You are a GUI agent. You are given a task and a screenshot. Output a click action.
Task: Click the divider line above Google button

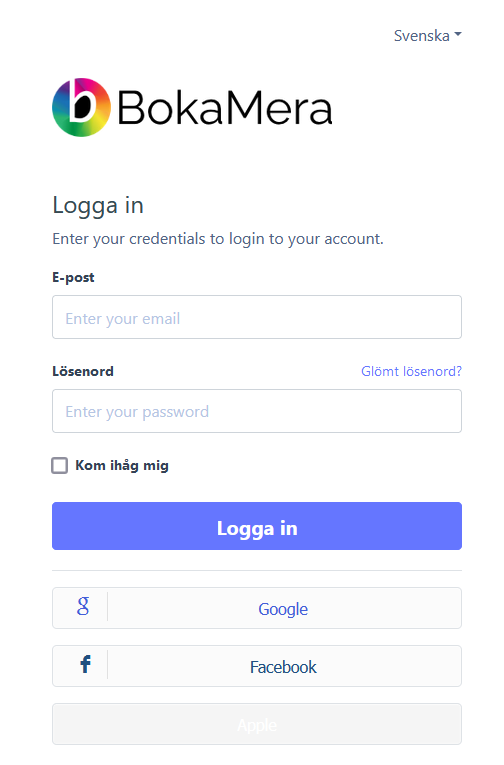click(257, 570)
